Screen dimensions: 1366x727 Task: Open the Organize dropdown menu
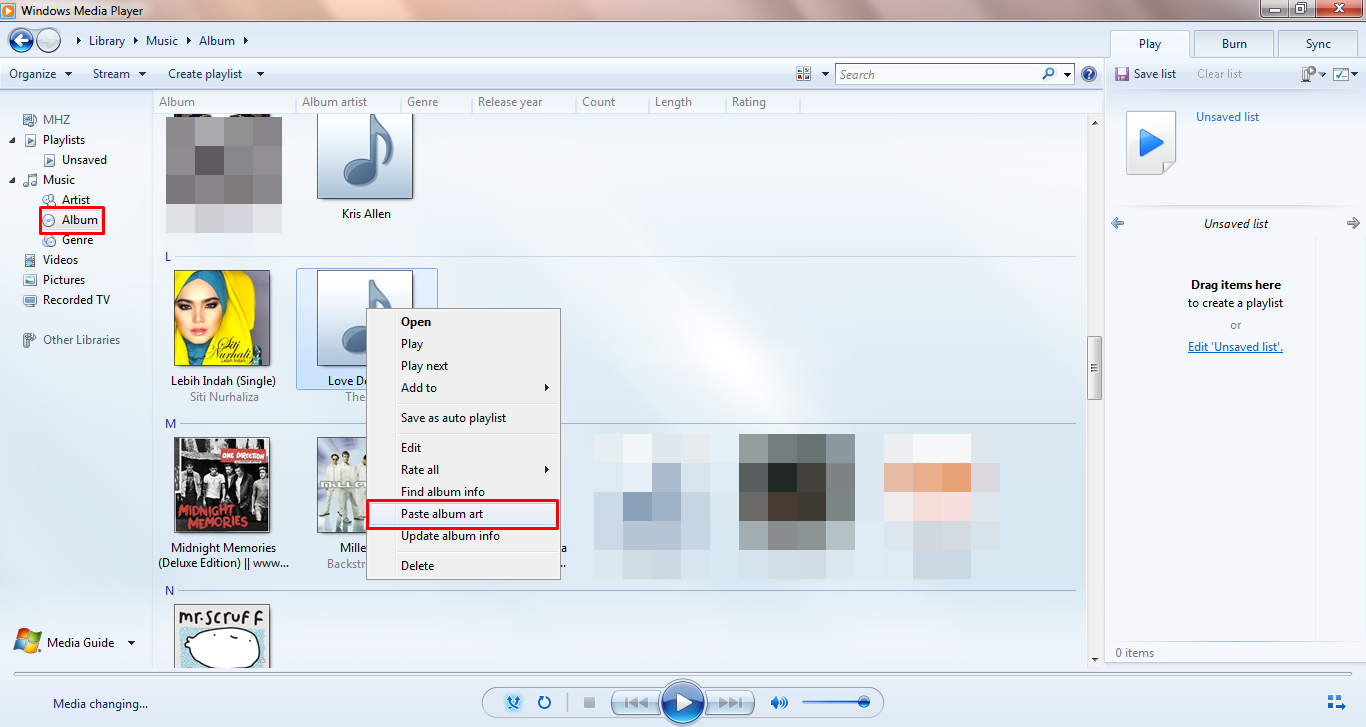pyautogui.click(x=41, y=74)
